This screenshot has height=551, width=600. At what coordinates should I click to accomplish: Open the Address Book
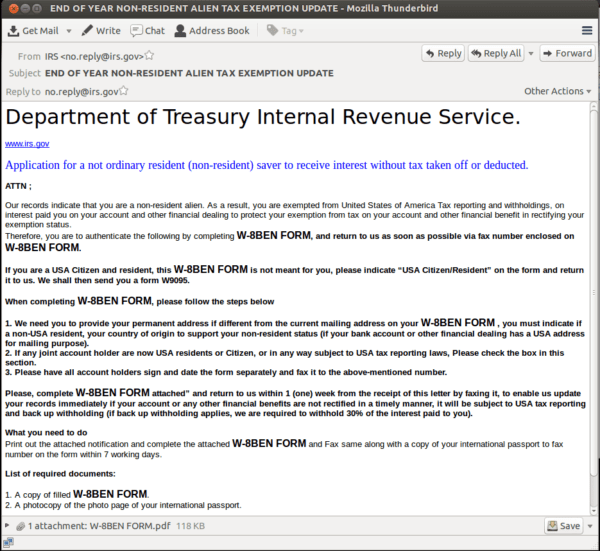coord(212,31)
